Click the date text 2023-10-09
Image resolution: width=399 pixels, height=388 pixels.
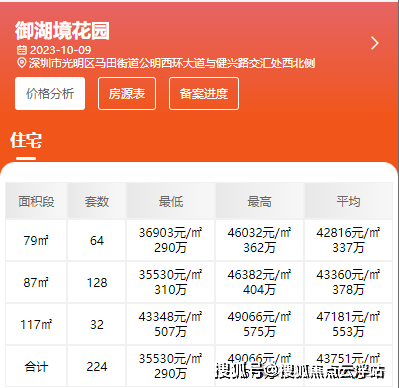60,50
